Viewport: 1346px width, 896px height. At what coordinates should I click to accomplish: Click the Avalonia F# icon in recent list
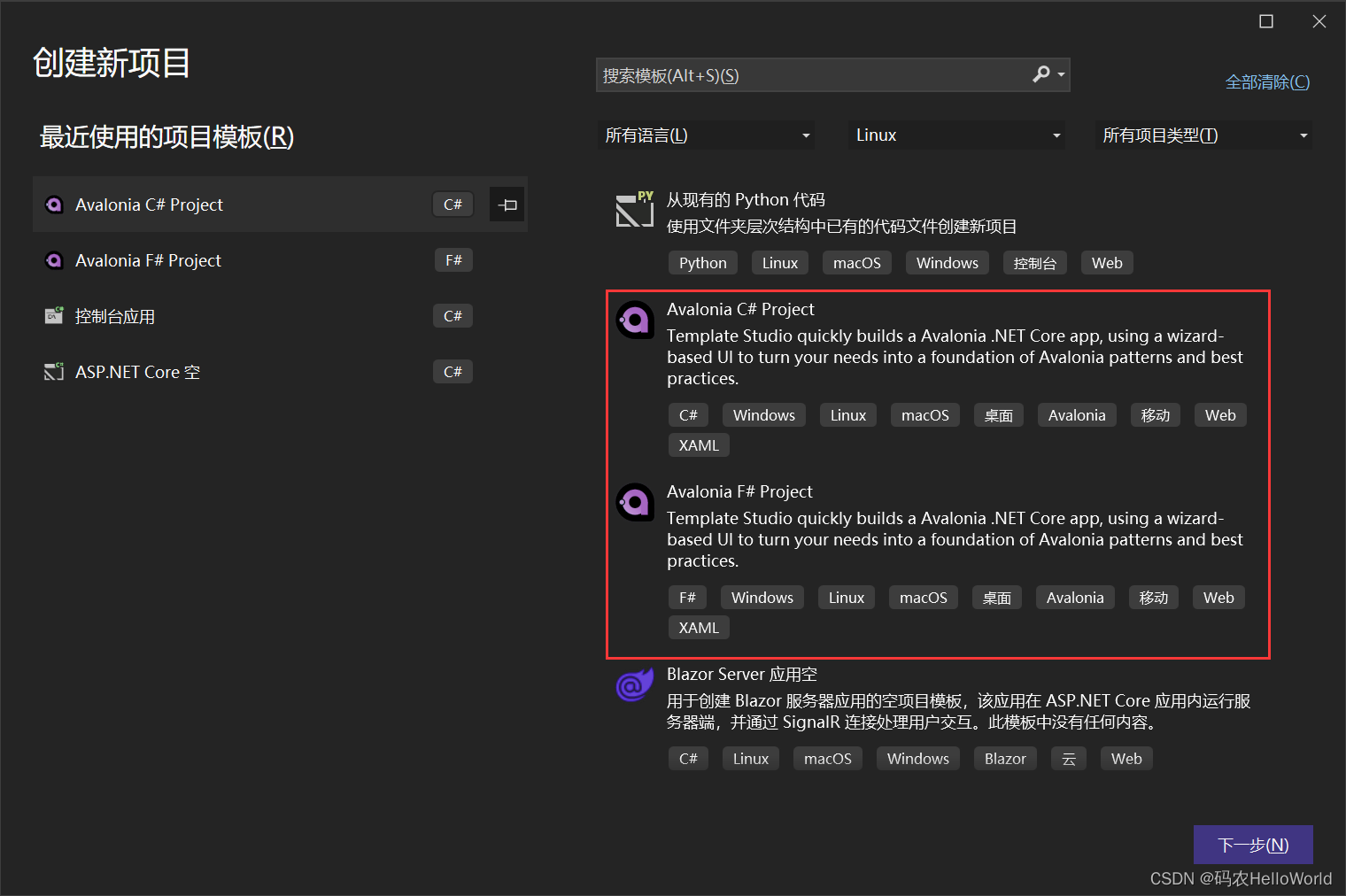[54, 259]
